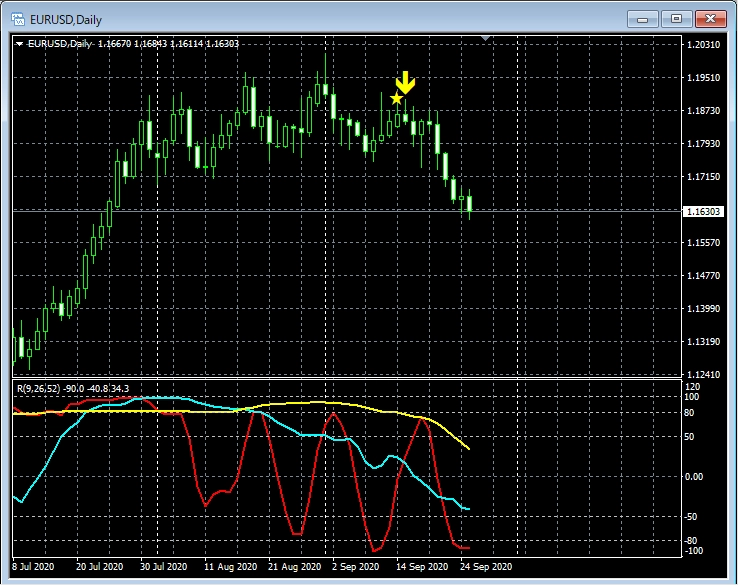Select the yellow indicator line
The width and height of the screenshot is (739, 586).
300,403
